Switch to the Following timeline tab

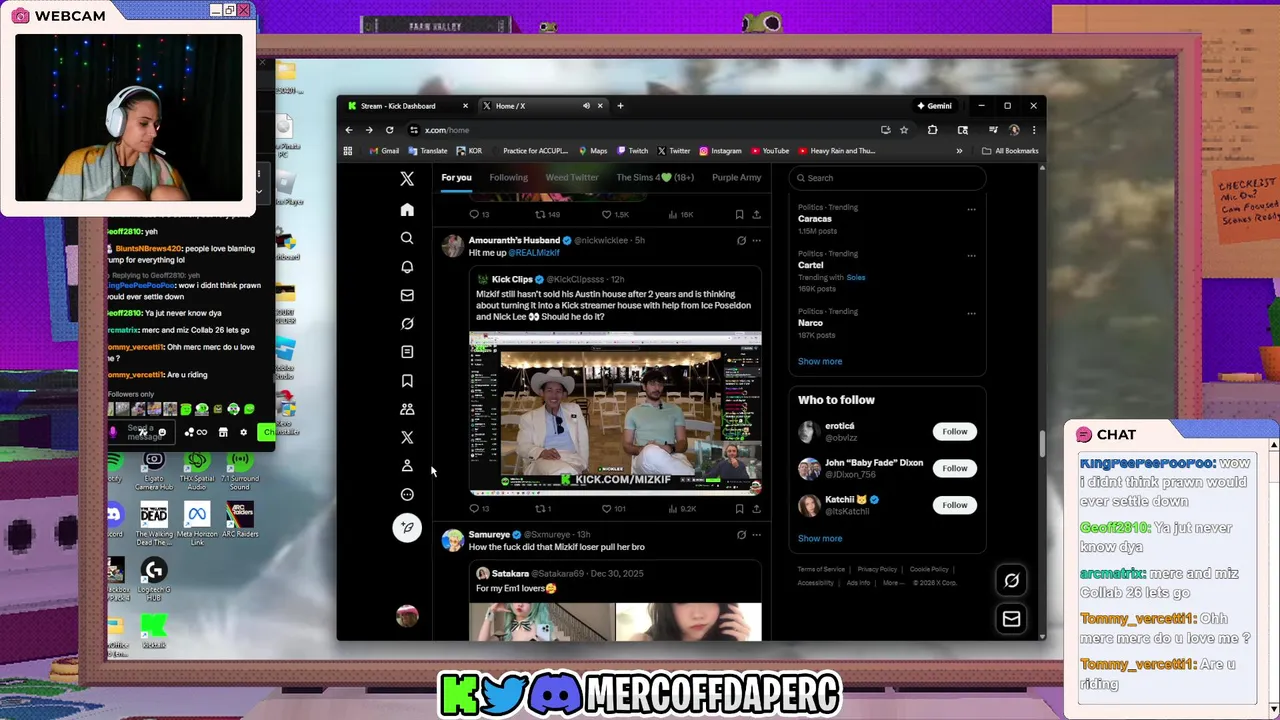(x=508, y=178)
